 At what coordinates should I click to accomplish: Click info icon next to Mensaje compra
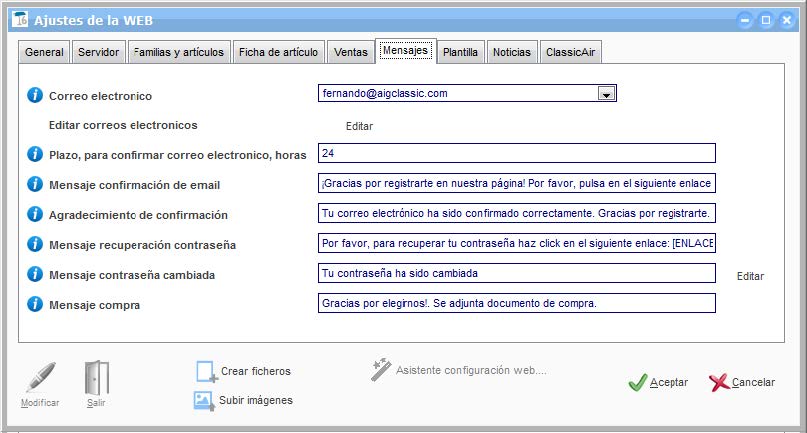tap(35, 304)
